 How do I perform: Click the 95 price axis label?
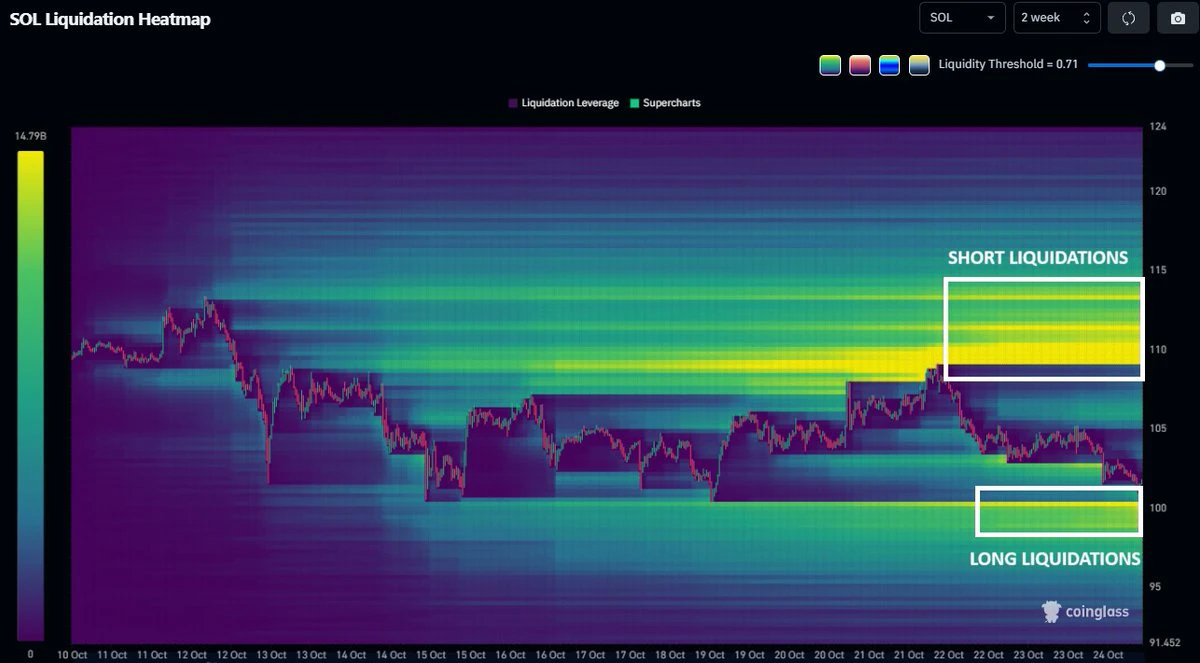point(1156,587)
